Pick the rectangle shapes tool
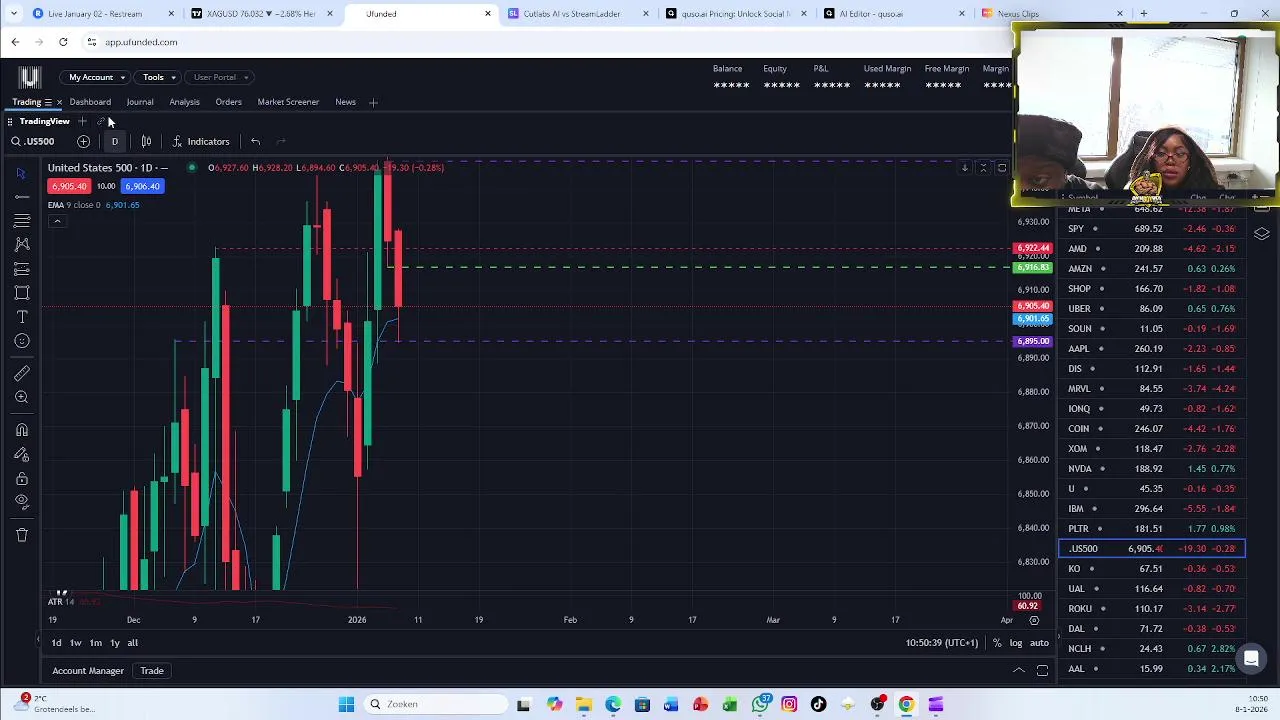 point(21,293)
